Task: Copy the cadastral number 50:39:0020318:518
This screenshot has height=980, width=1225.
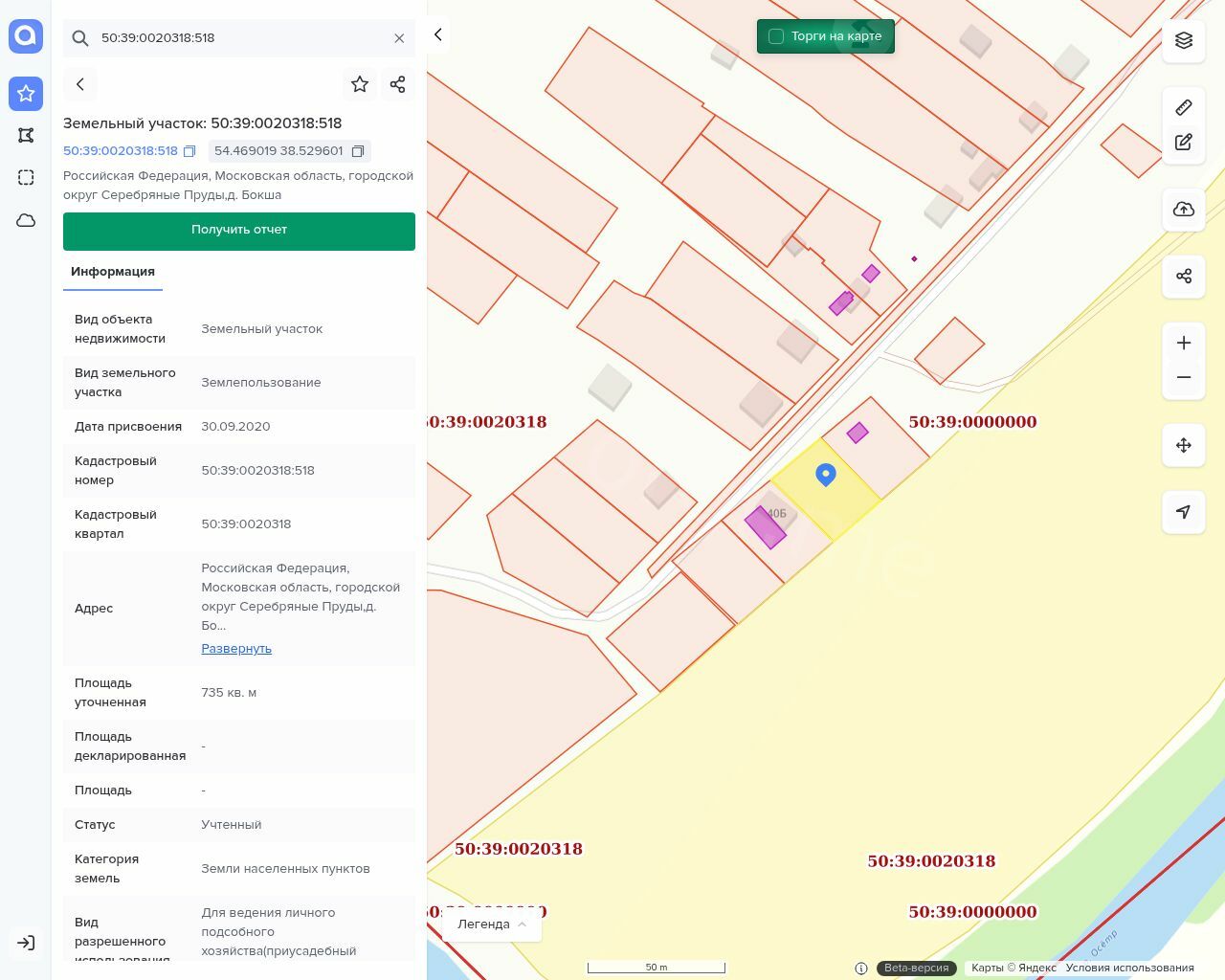Action: (189, 151)
